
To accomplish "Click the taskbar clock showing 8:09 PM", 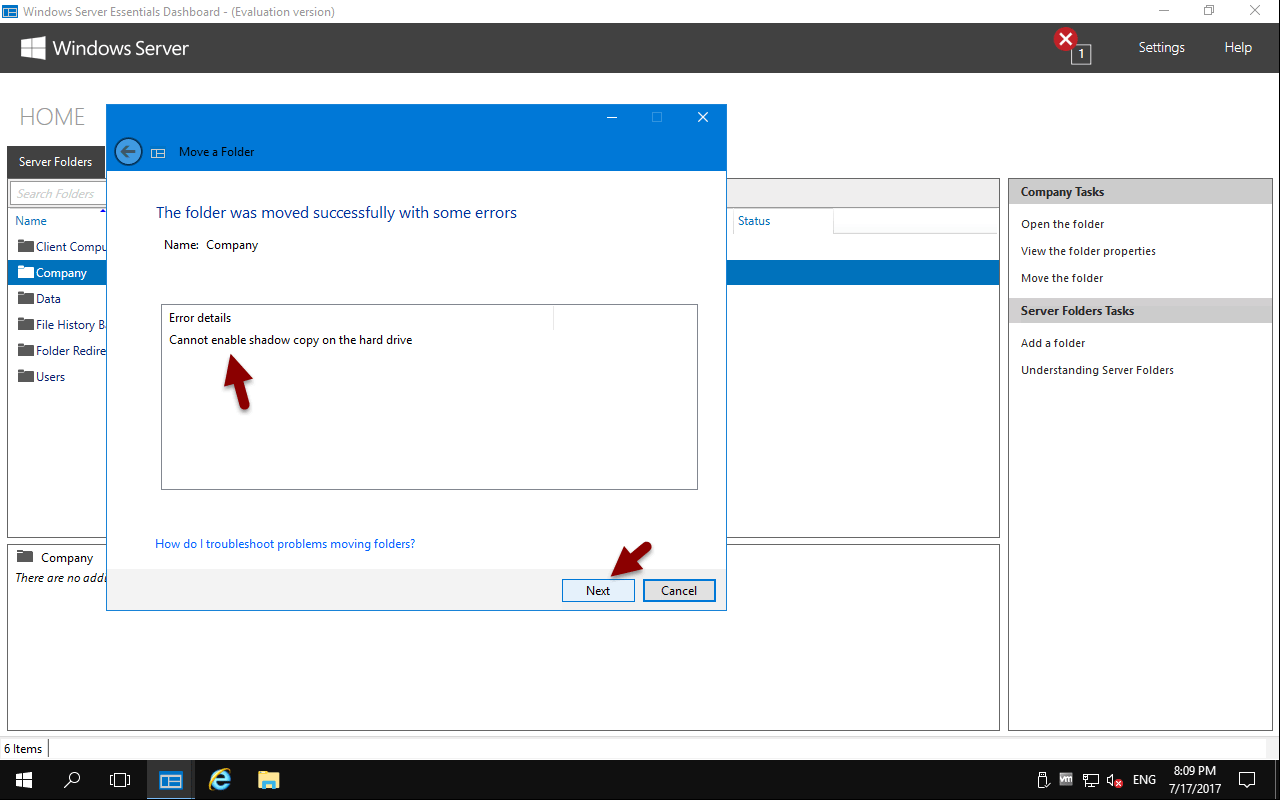I will 1193,780.
